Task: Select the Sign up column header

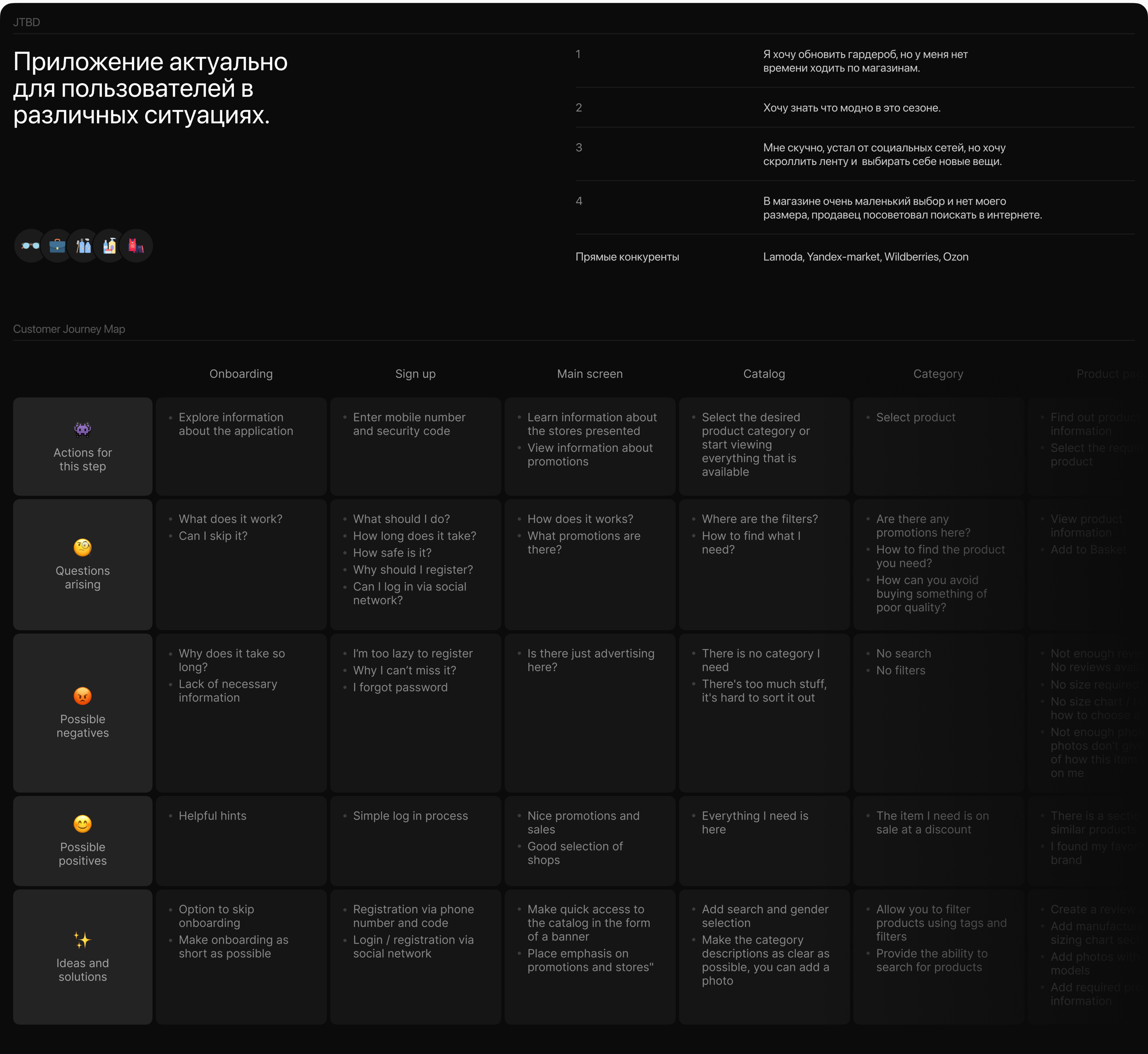Action: 415,374
